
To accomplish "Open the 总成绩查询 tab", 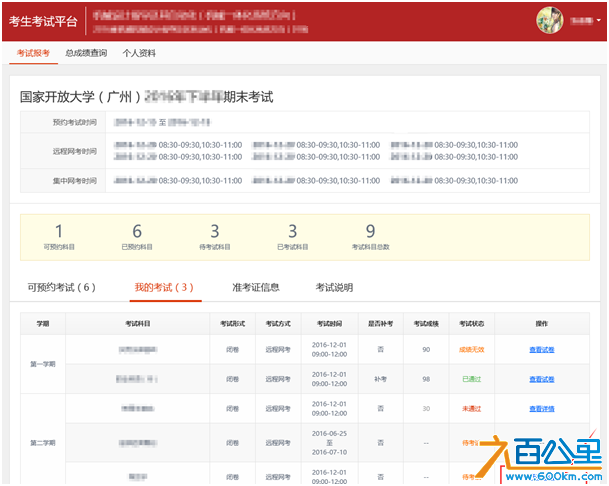I will [x=86, y=53].
